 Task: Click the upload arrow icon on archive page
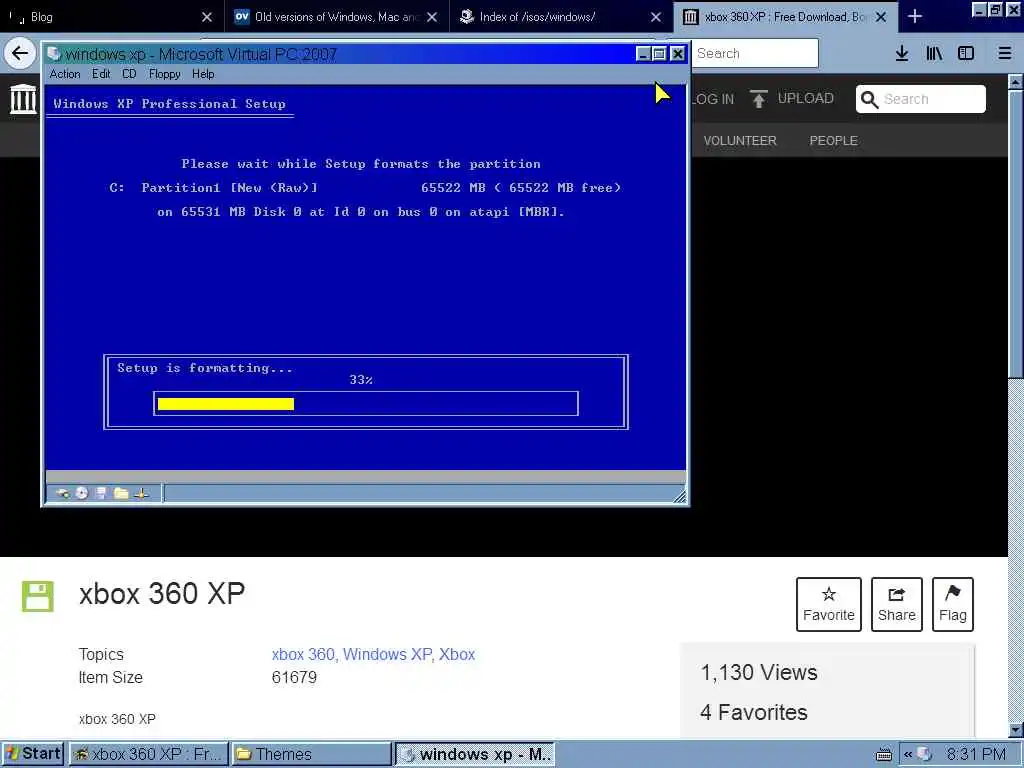click(x=759, y=99)
